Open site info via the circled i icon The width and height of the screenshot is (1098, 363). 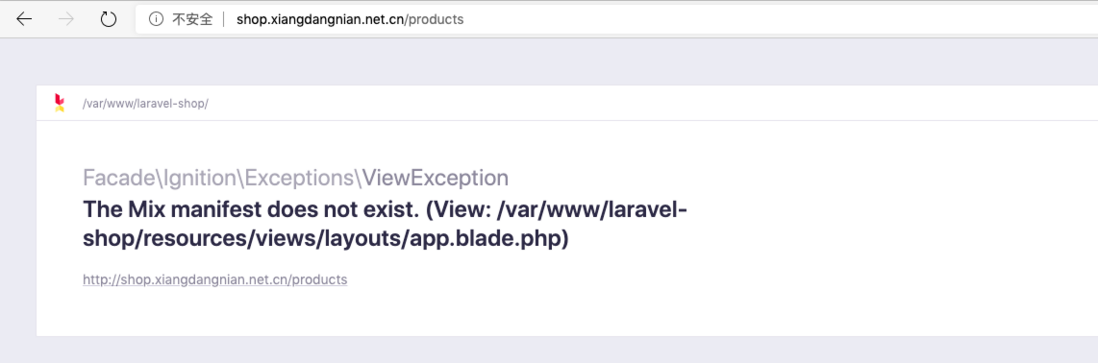[155, 19]
